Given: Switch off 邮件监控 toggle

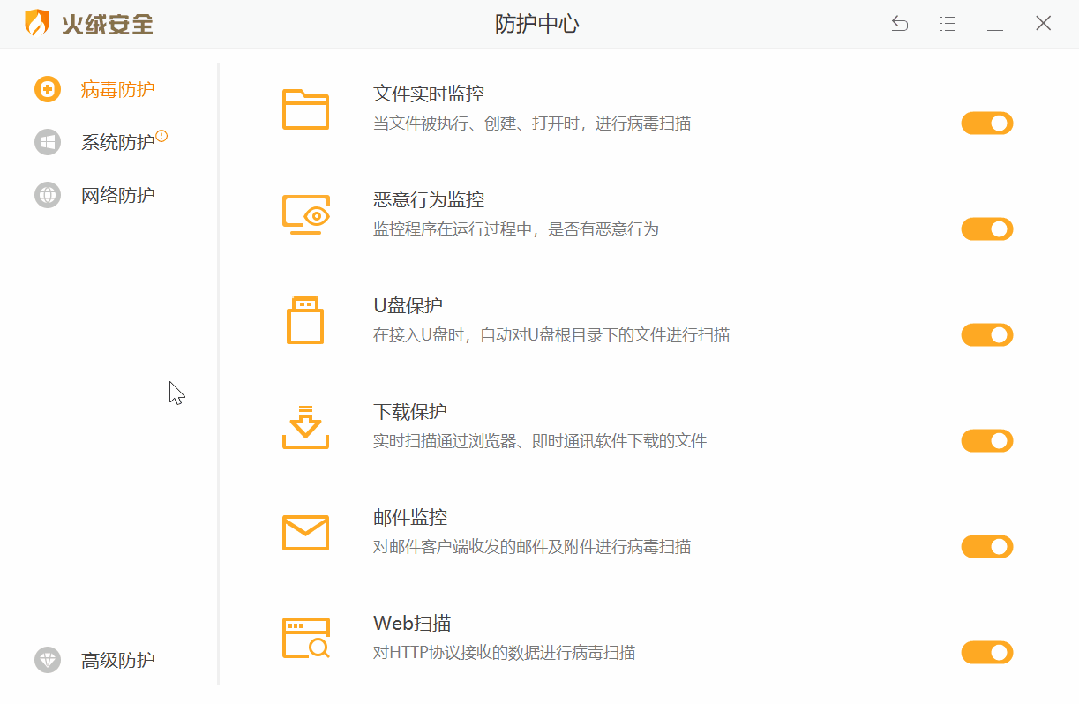Looking at the screenshot, I should tap(987, 547).
